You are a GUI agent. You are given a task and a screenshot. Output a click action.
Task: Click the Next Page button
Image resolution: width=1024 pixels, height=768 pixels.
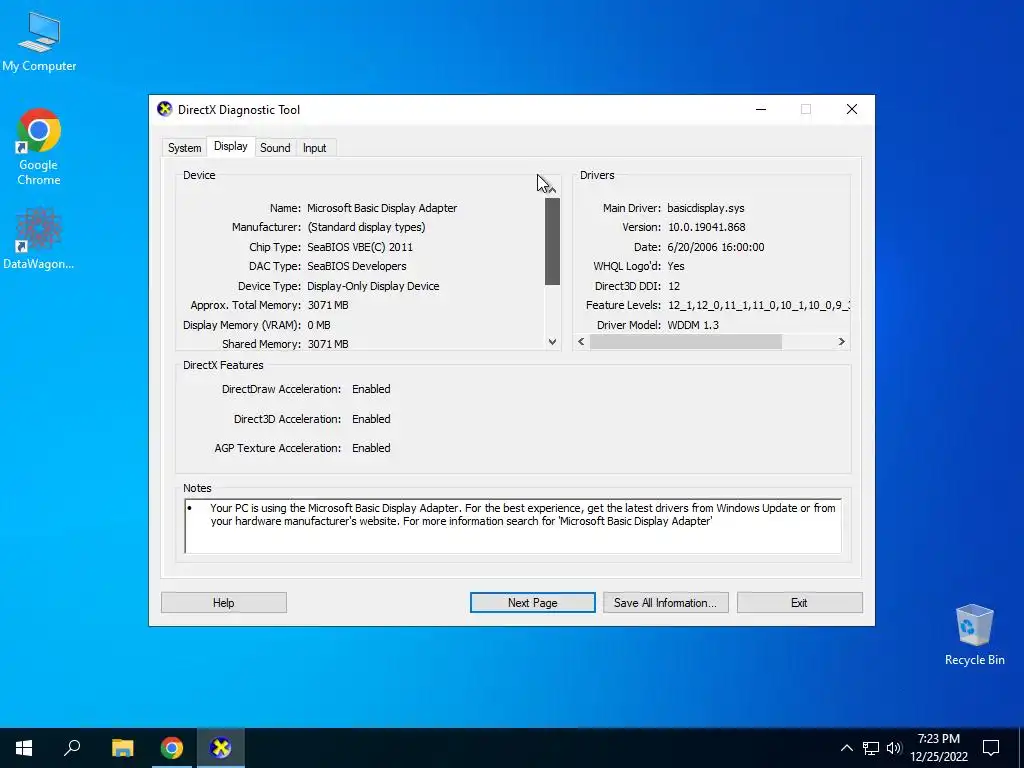tap(532, 603)
